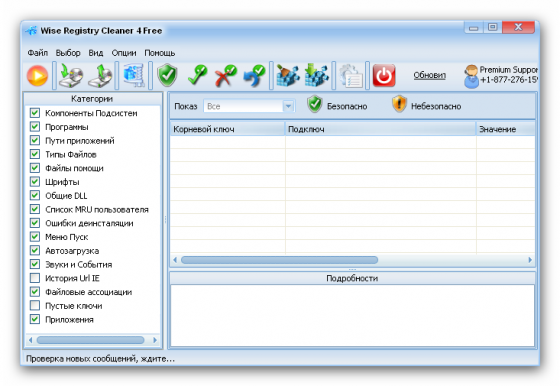
Task: Click the blue arrow invert selection icon
Action: coord(254,75)
